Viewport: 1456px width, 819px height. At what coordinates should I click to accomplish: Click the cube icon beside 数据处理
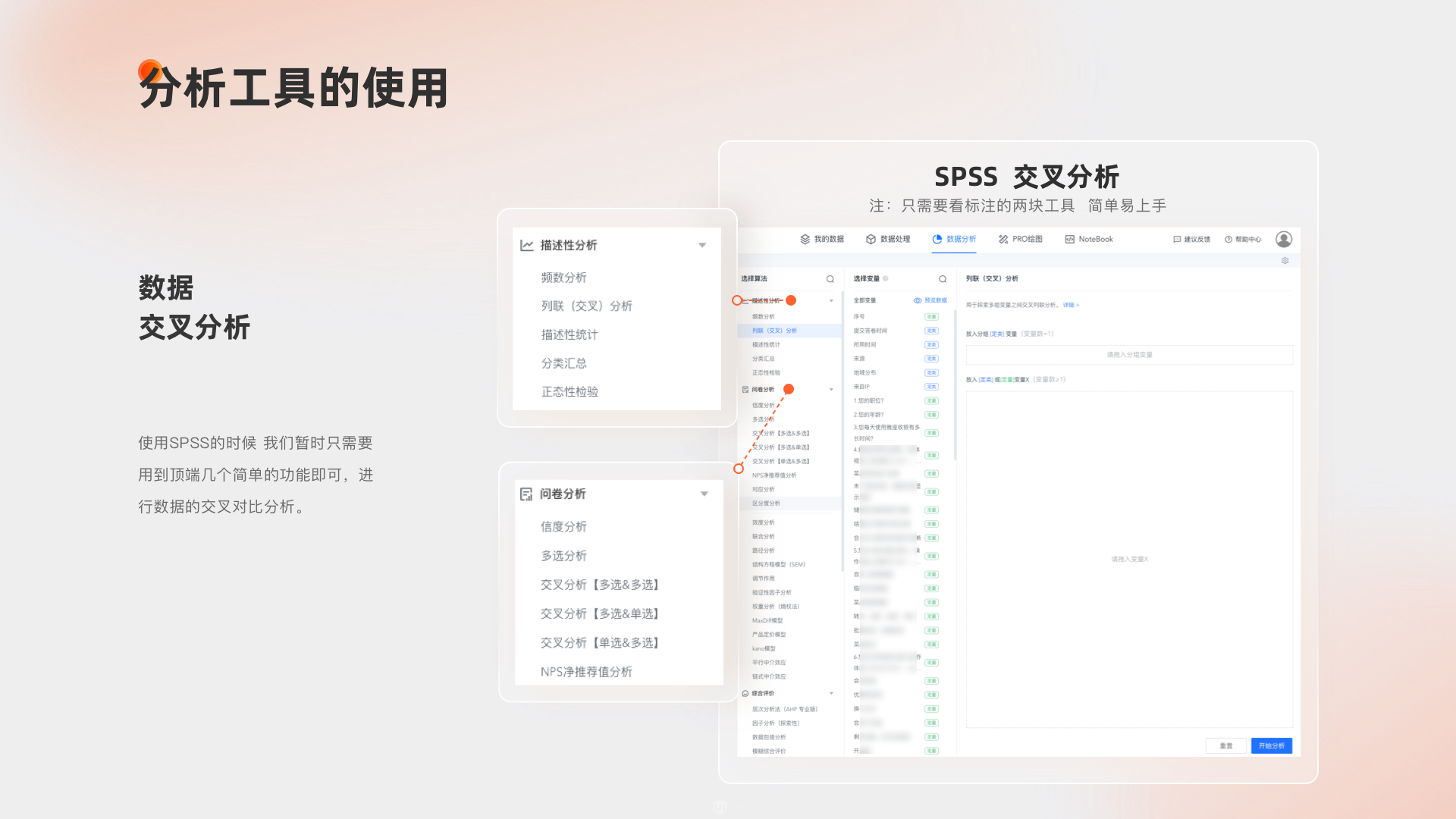pyautogui.click(x=871, y=239)
